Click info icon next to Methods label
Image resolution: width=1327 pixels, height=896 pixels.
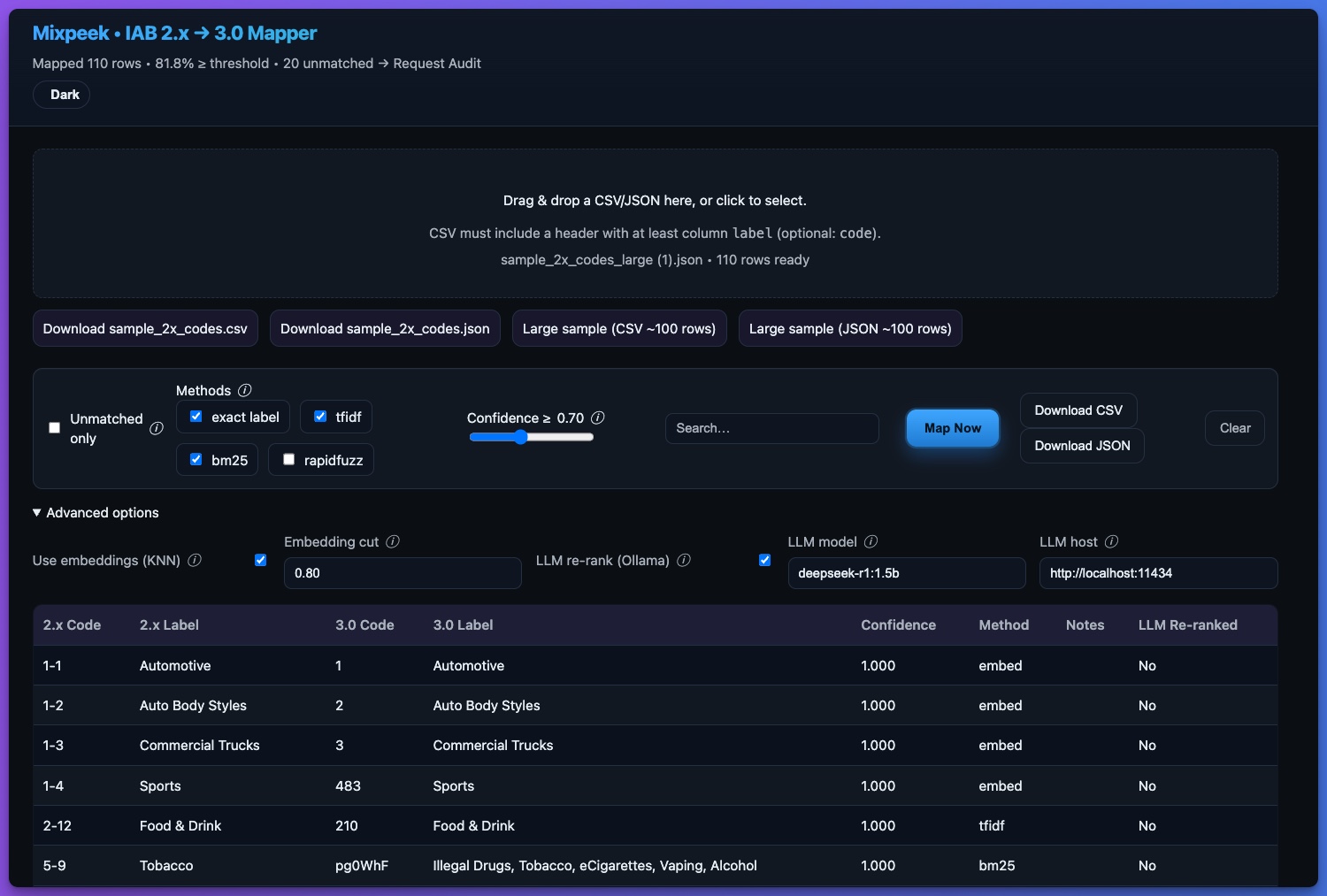click(x=245, y=390)
